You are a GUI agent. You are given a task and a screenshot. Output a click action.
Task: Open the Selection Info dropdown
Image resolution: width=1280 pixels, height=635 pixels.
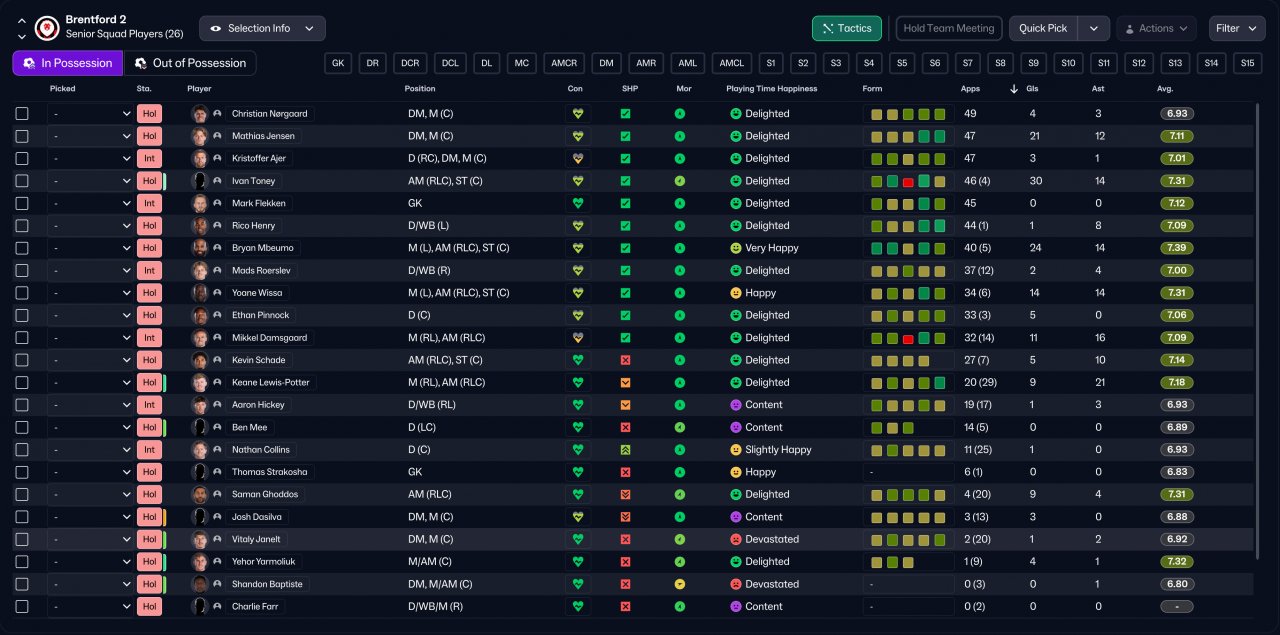tap(262, 28)
